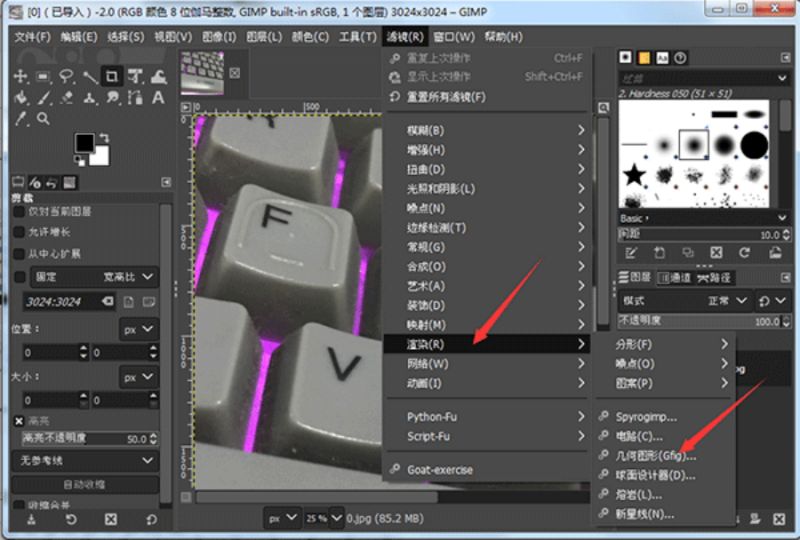Enable 允许增长 checkbox
The width and height of the screenshot is (800, 540).
tap(19, 232)
